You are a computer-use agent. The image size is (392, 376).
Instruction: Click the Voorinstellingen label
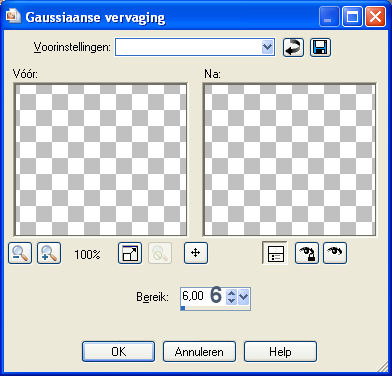pyautogui.click(x=72, y=47)
